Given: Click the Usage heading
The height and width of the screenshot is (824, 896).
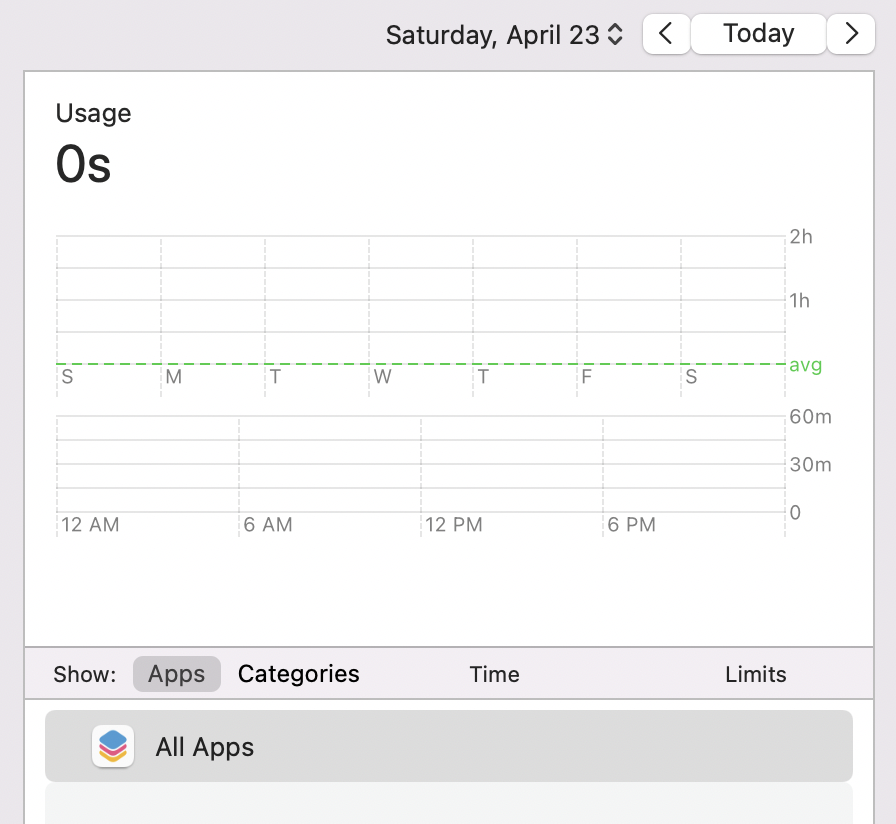Looking at the screenshot, I should (93, 113).
